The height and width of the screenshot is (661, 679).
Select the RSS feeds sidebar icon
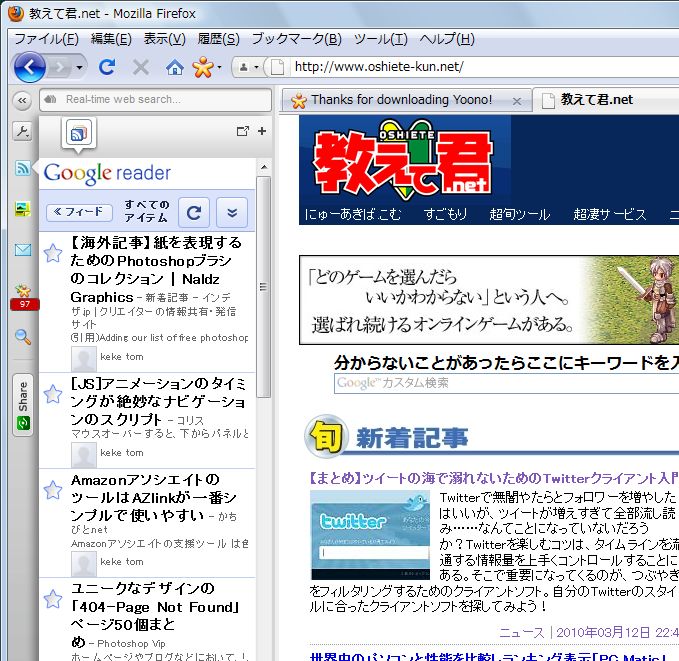[x=23, y=168]
